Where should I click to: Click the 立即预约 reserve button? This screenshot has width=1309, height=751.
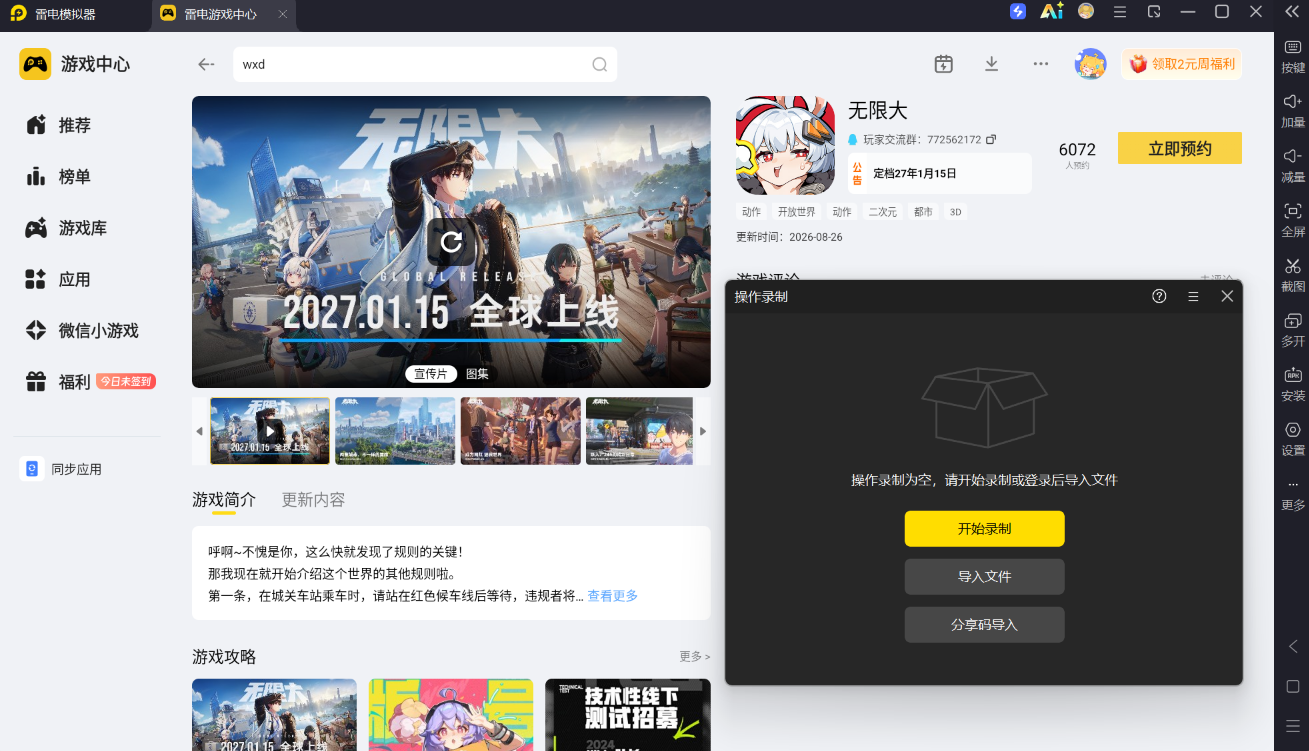1180,148
